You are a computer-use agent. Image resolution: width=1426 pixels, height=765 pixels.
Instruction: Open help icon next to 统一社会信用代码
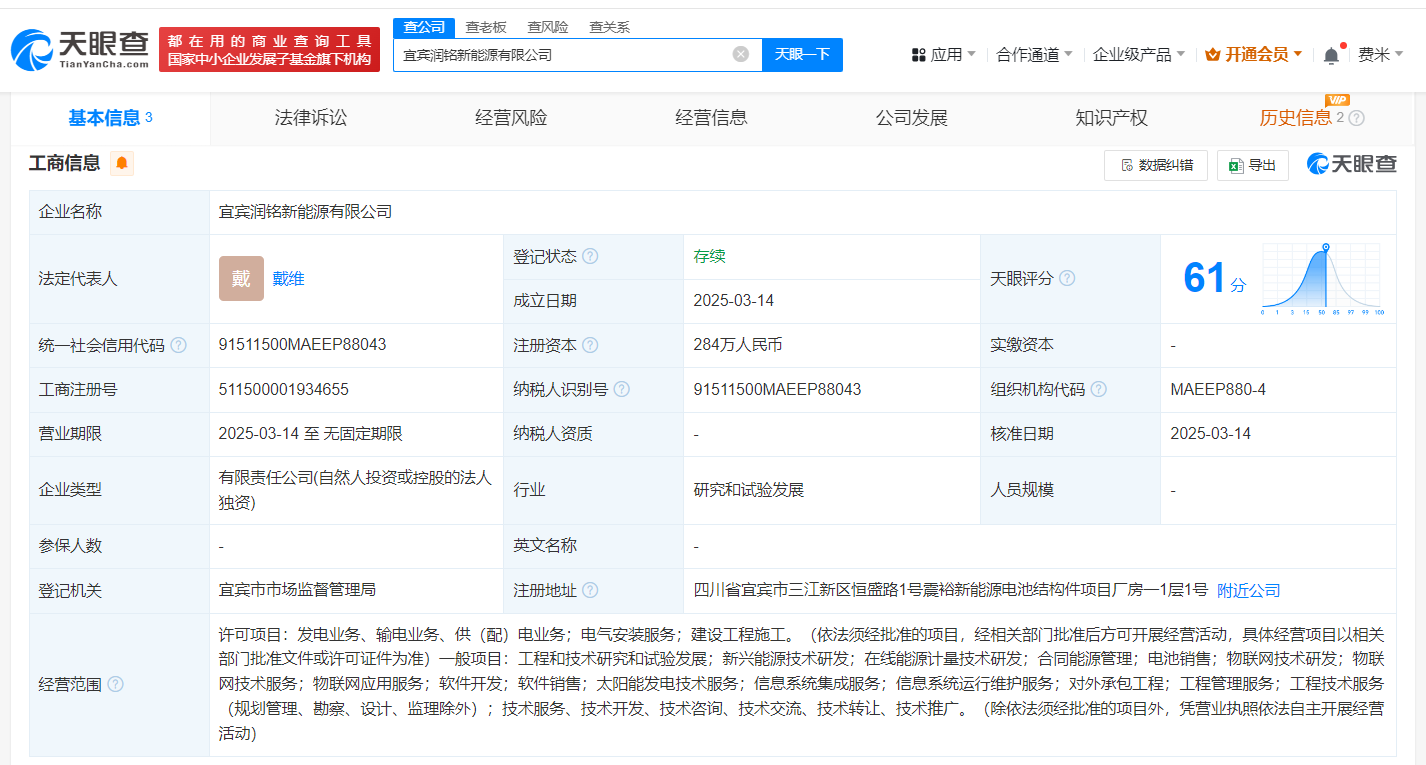pyautogui.click(x=178, y=345)
